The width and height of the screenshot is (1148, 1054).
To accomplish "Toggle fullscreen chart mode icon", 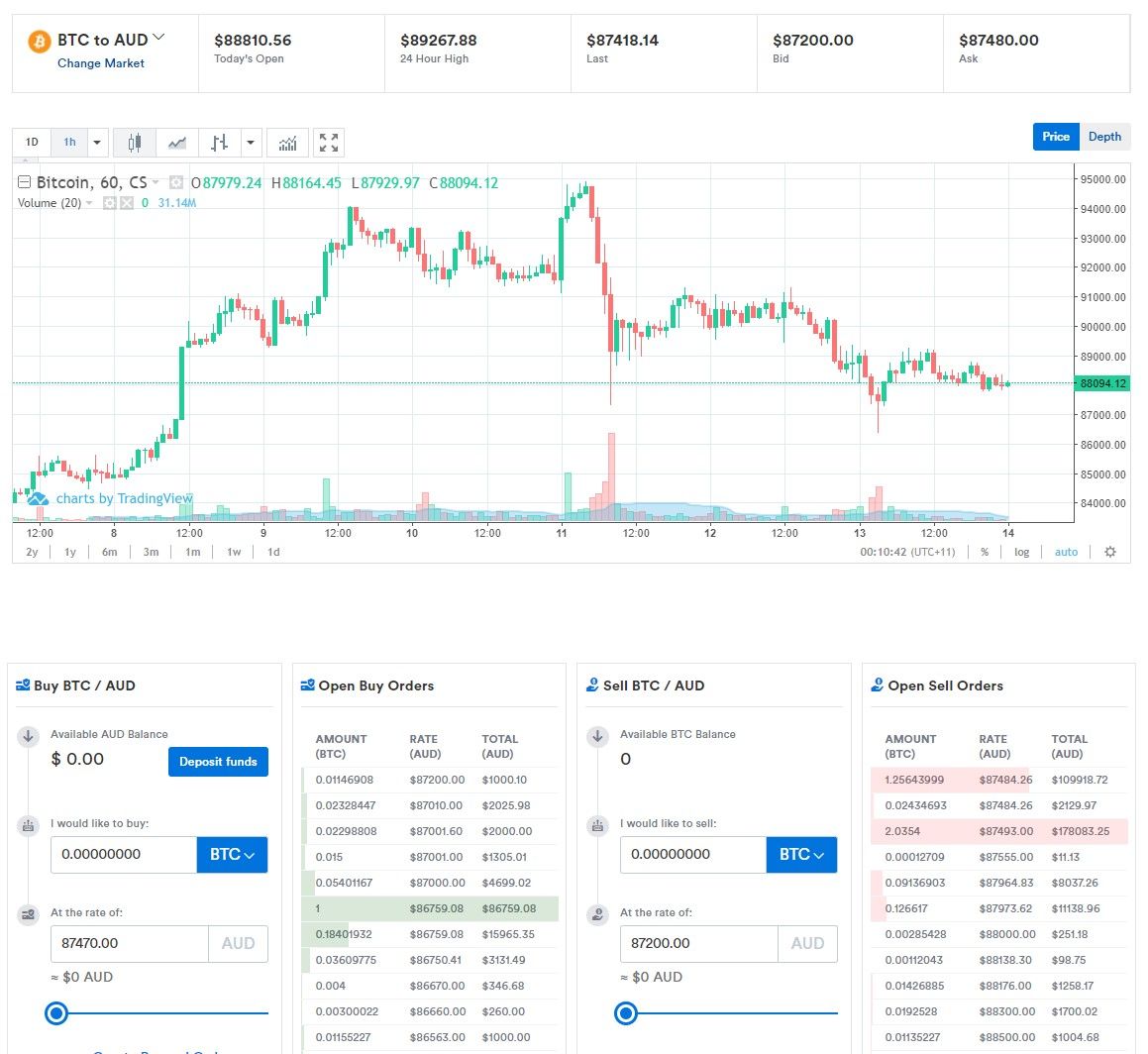I will 329,142.
